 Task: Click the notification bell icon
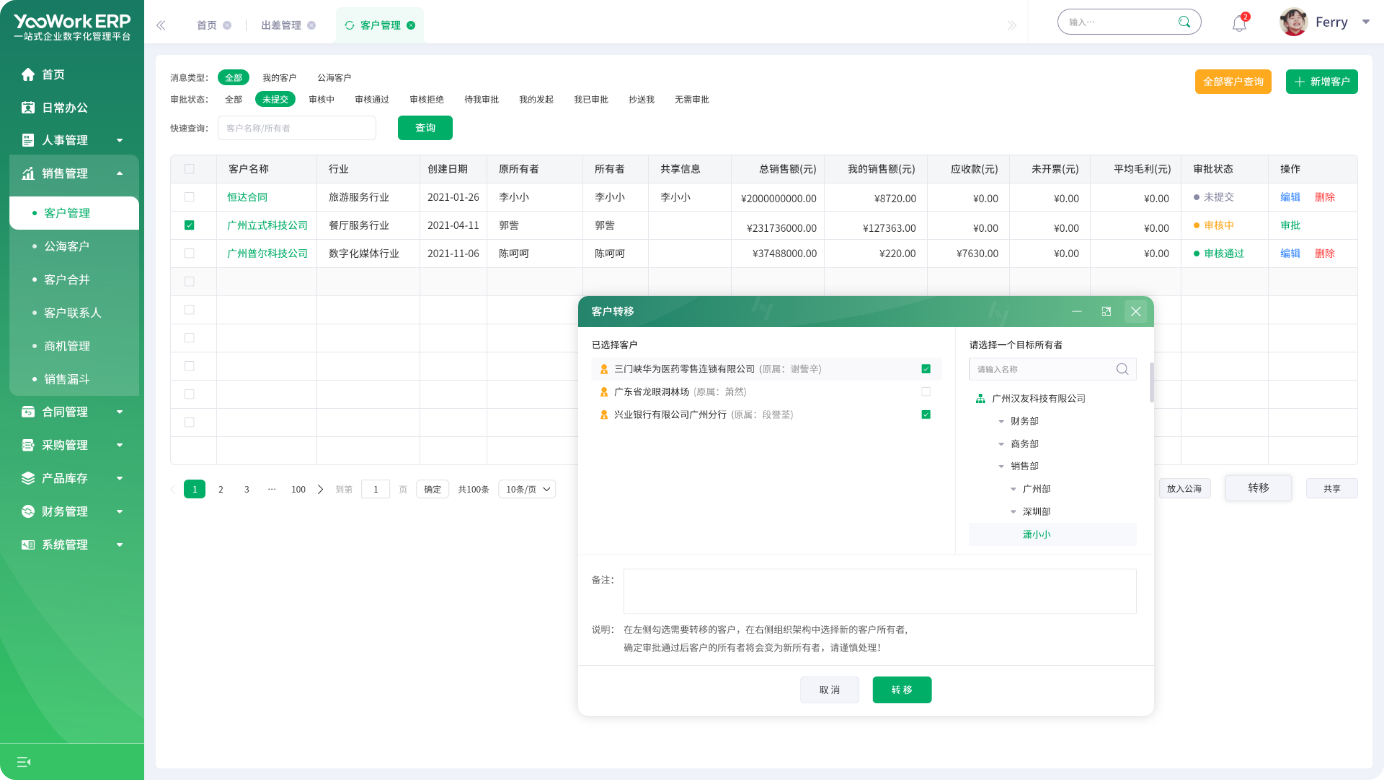1239,23
